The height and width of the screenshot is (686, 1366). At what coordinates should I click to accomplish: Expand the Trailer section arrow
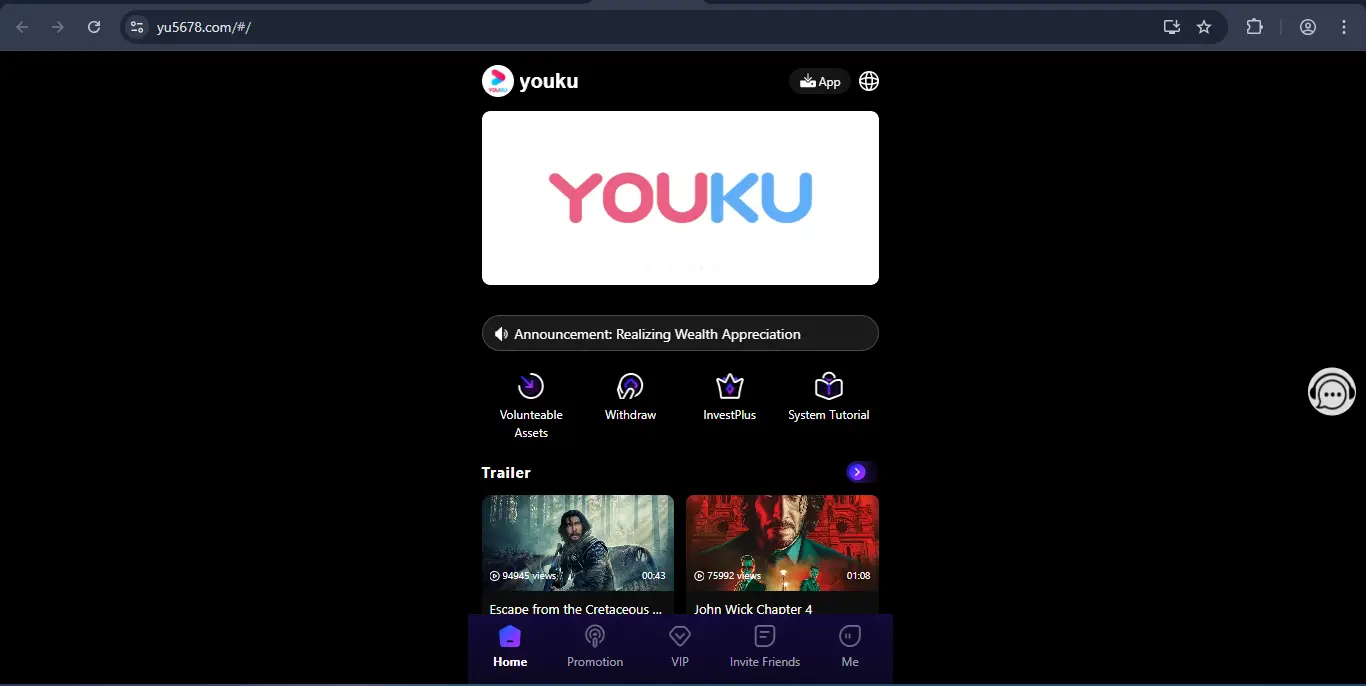coord(857,472)
